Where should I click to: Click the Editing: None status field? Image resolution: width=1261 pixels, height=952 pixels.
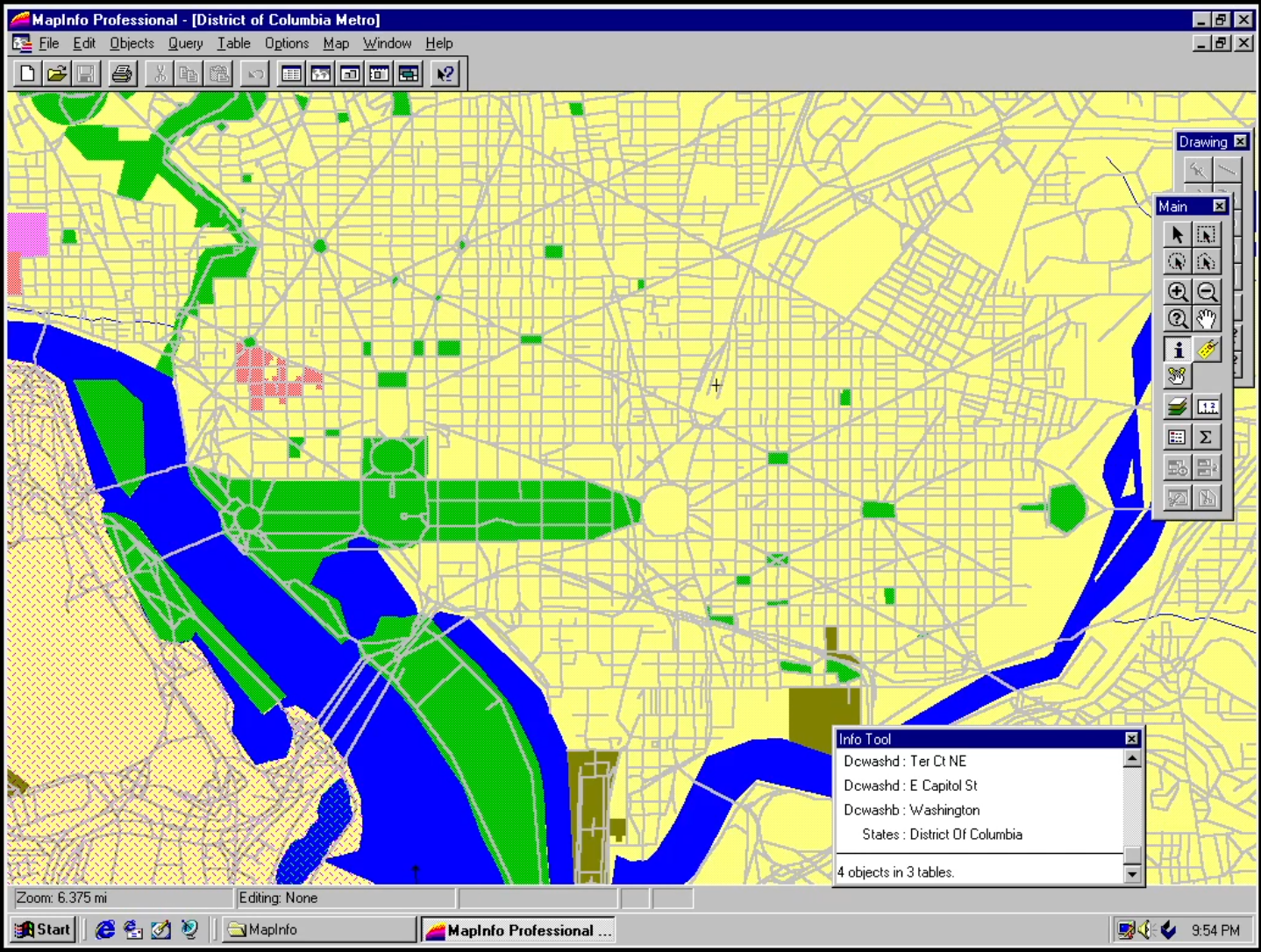[x=346, y=898]
